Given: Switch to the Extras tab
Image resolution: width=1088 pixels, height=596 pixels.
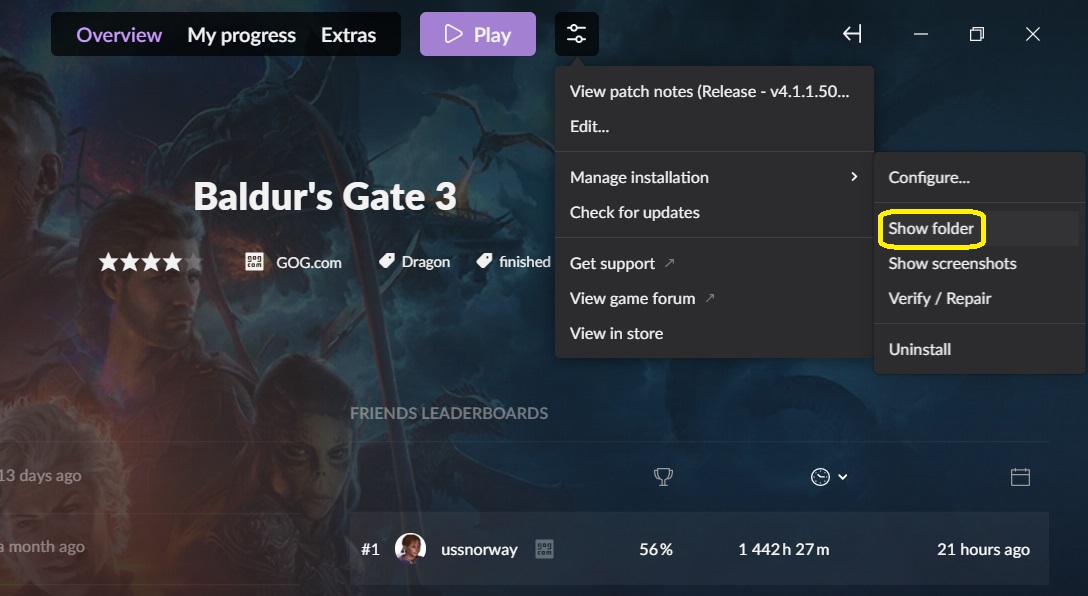Looking at the screenshot, I should click(348, 35).
